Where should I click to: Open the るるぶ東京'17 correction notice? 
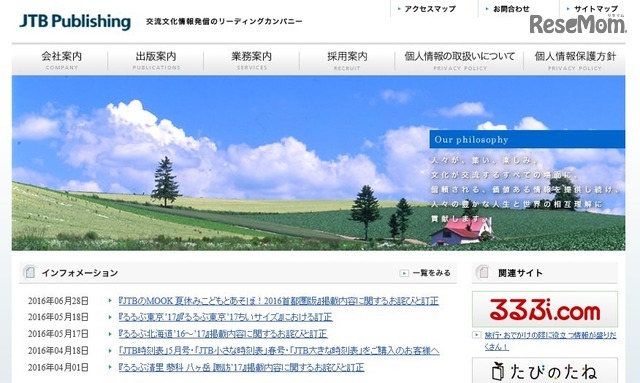coord(225,317)
